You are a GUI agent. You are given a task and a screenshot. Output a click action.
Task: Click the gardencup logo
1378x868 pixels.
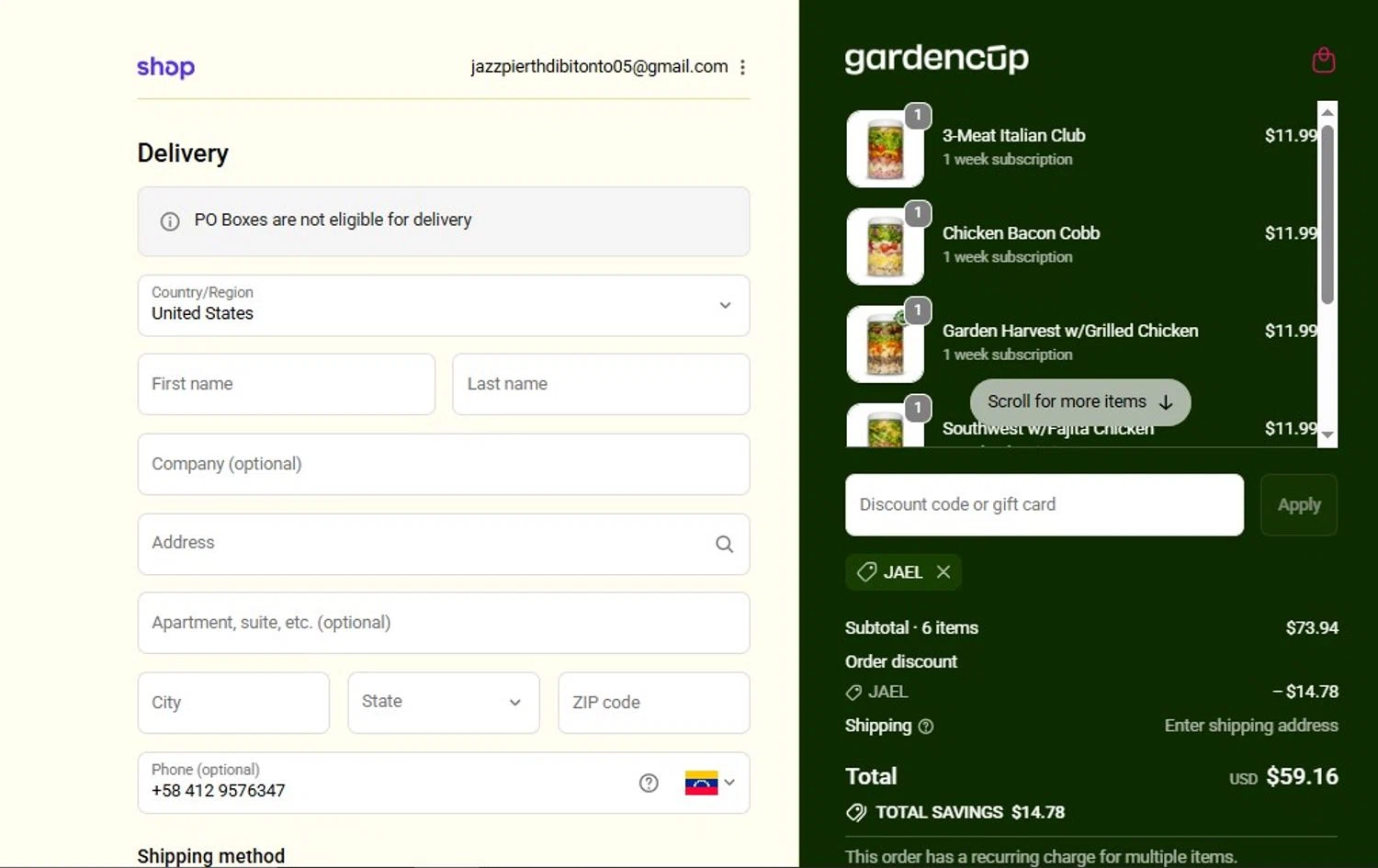click(936, 59)
